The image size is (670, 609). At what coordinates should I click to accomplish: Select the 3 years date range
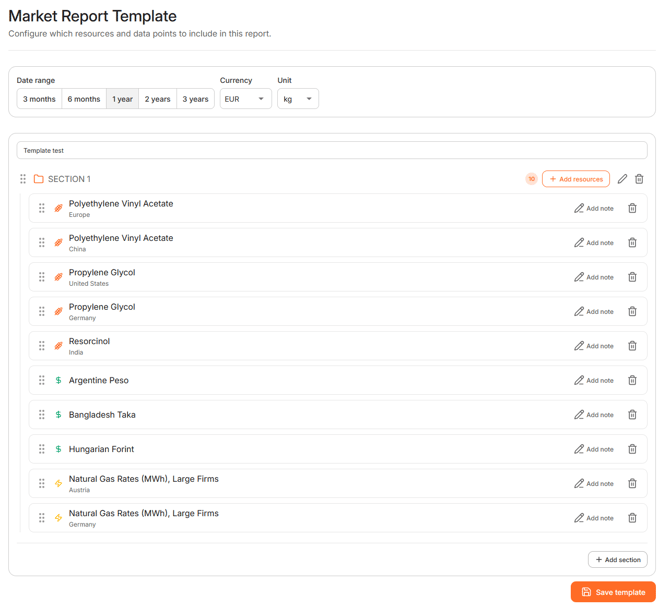[x=195, y=99]
